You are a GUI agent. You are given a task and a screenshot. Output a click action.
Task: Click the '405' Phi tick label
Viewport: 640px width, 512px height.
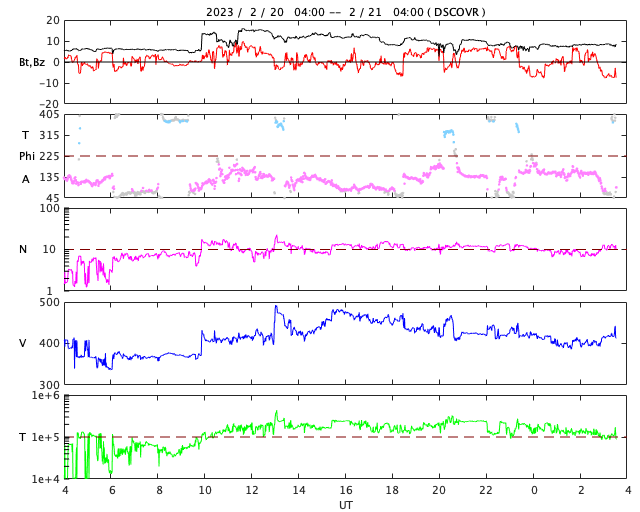[49, 115]
